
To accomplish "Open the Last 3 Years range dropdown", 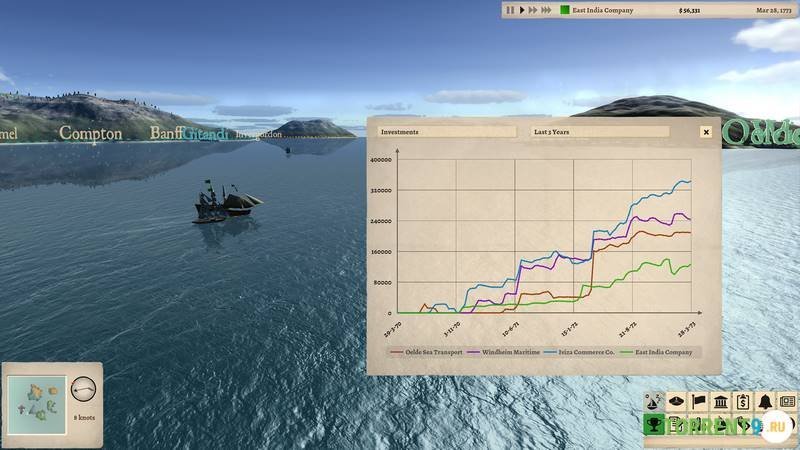I will tap(599, 131).
